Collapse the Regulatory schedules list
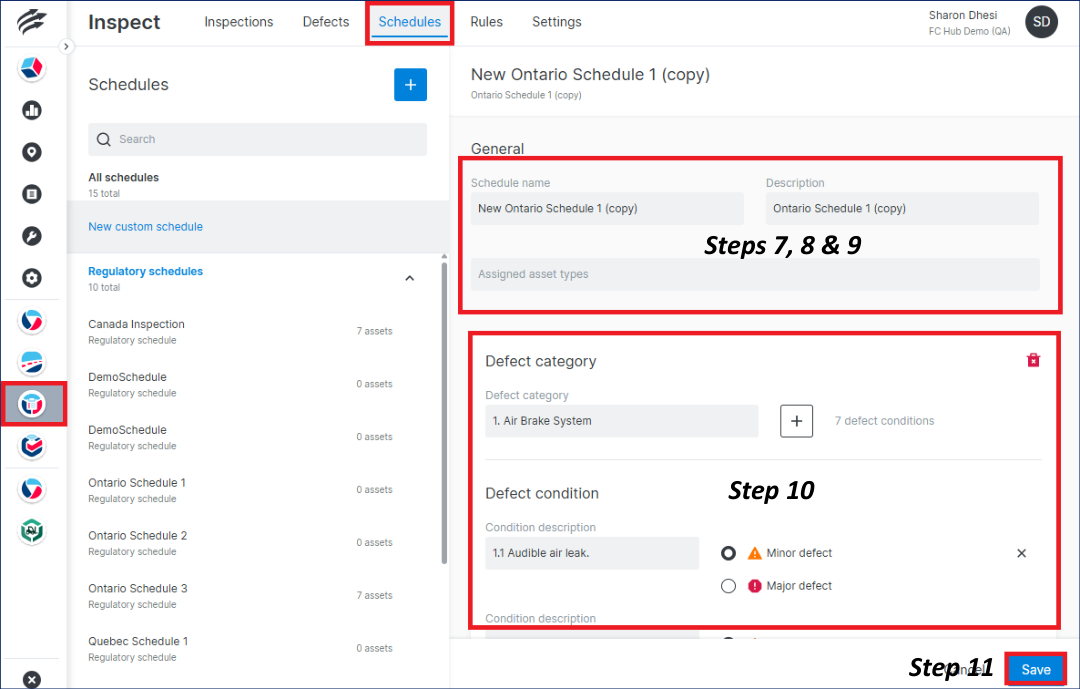Viewport: 1080px width, 689px height. tap(409, 277)
